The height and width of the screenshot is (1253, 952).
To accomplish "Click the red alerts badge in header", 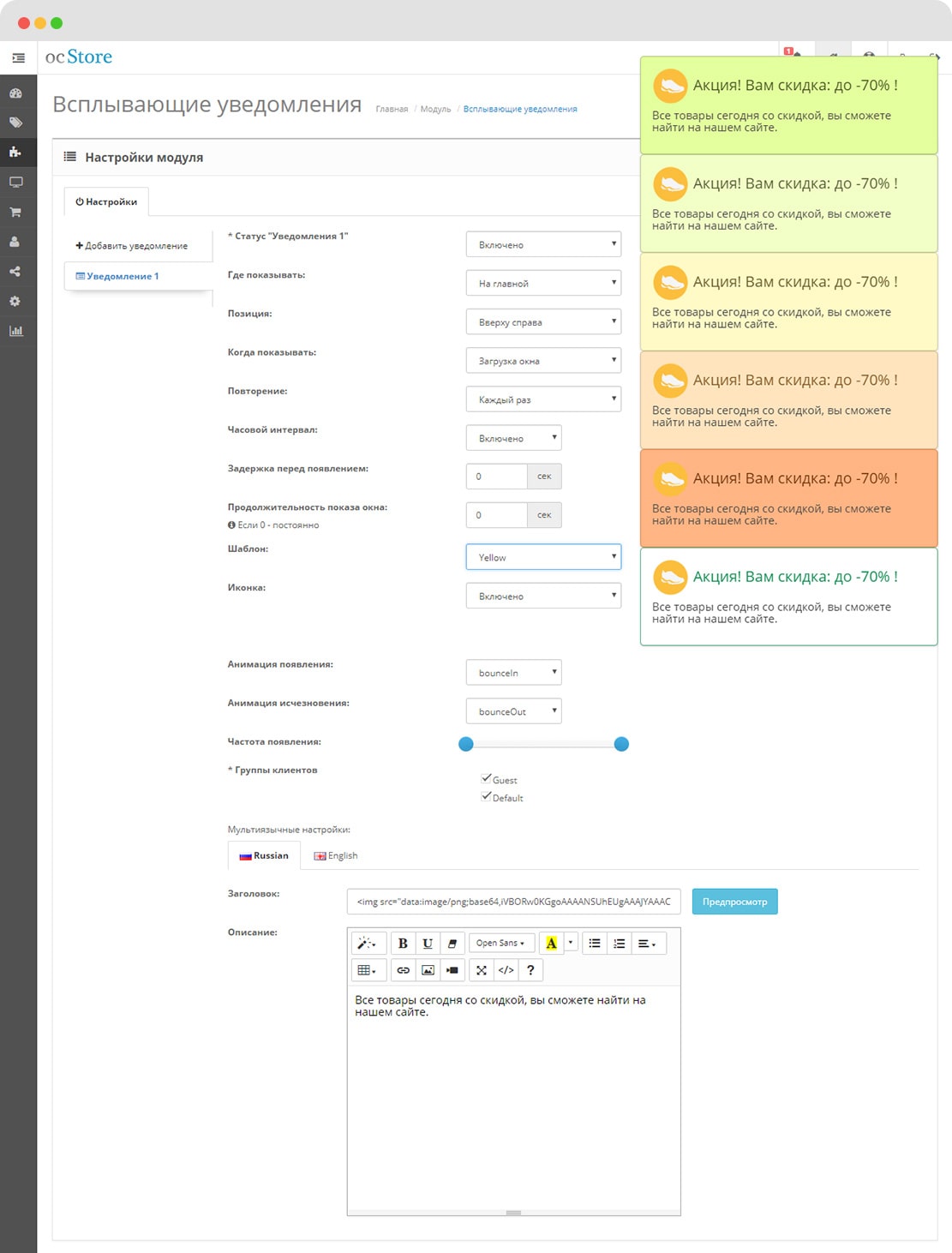I will click(x=789, y=51).
